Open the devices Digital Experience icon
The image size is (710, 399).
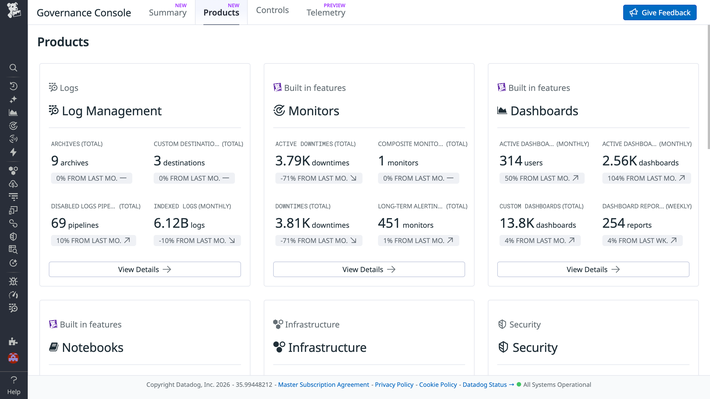click(x=13, y=210)
